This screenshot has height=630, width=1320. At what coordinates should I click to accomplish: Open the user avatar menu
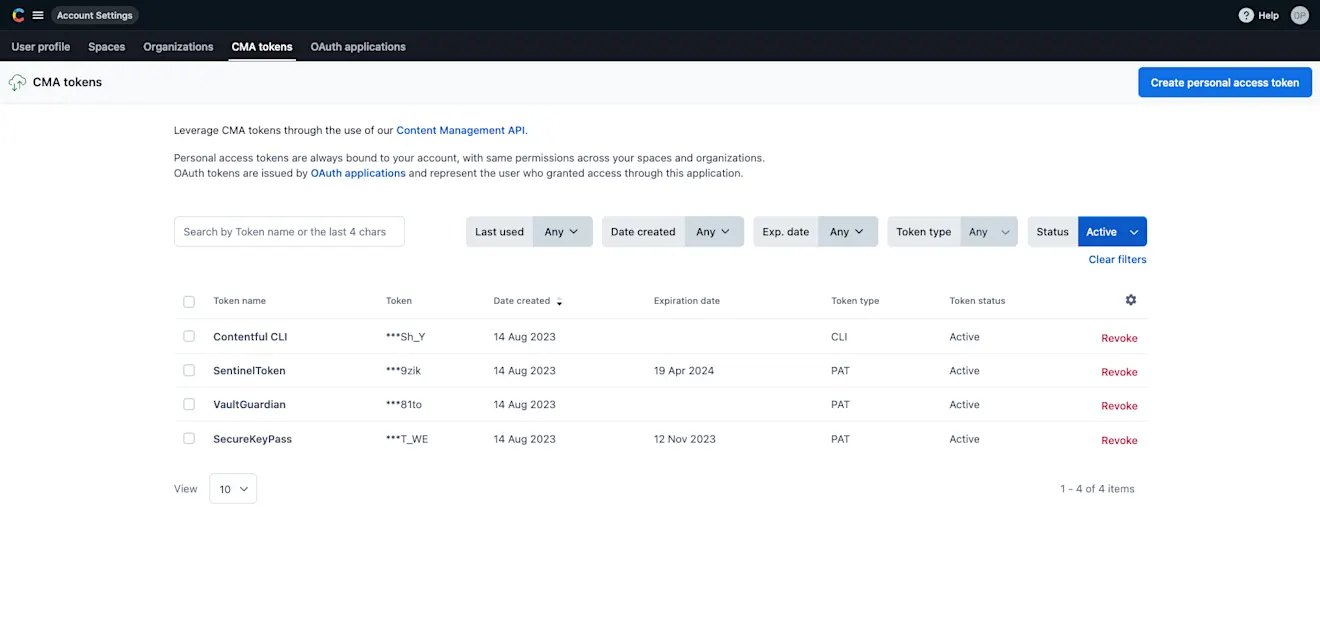pos(1300,15)
